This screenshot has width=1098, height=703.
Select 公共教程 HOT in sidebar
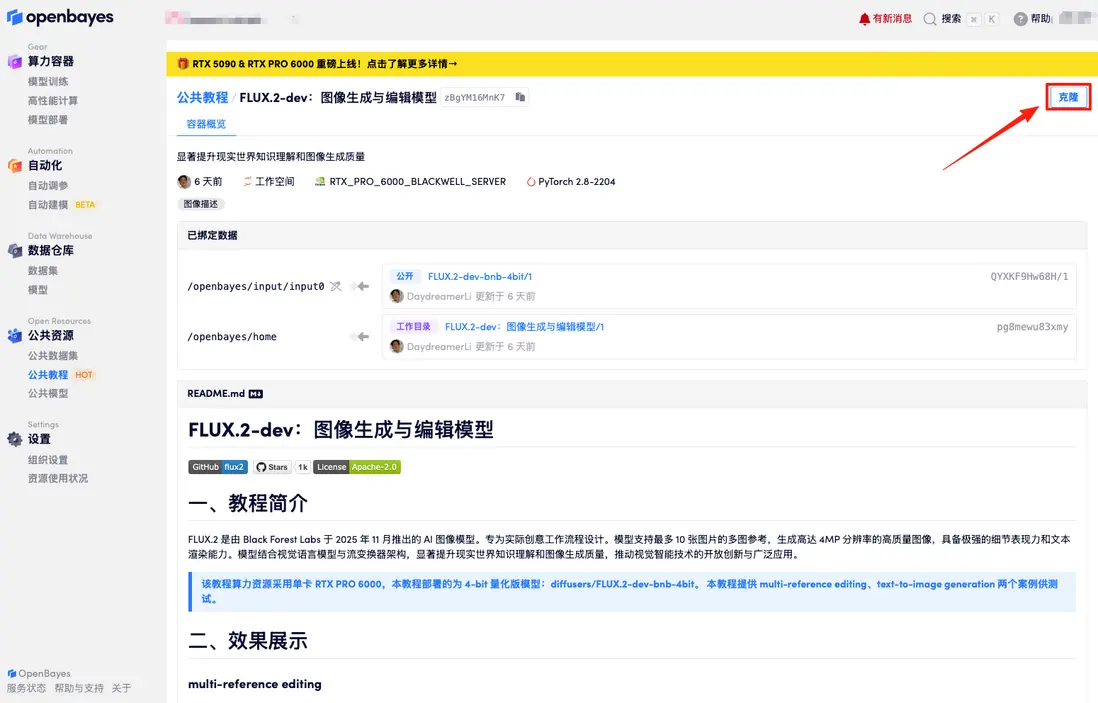[60, 375]
